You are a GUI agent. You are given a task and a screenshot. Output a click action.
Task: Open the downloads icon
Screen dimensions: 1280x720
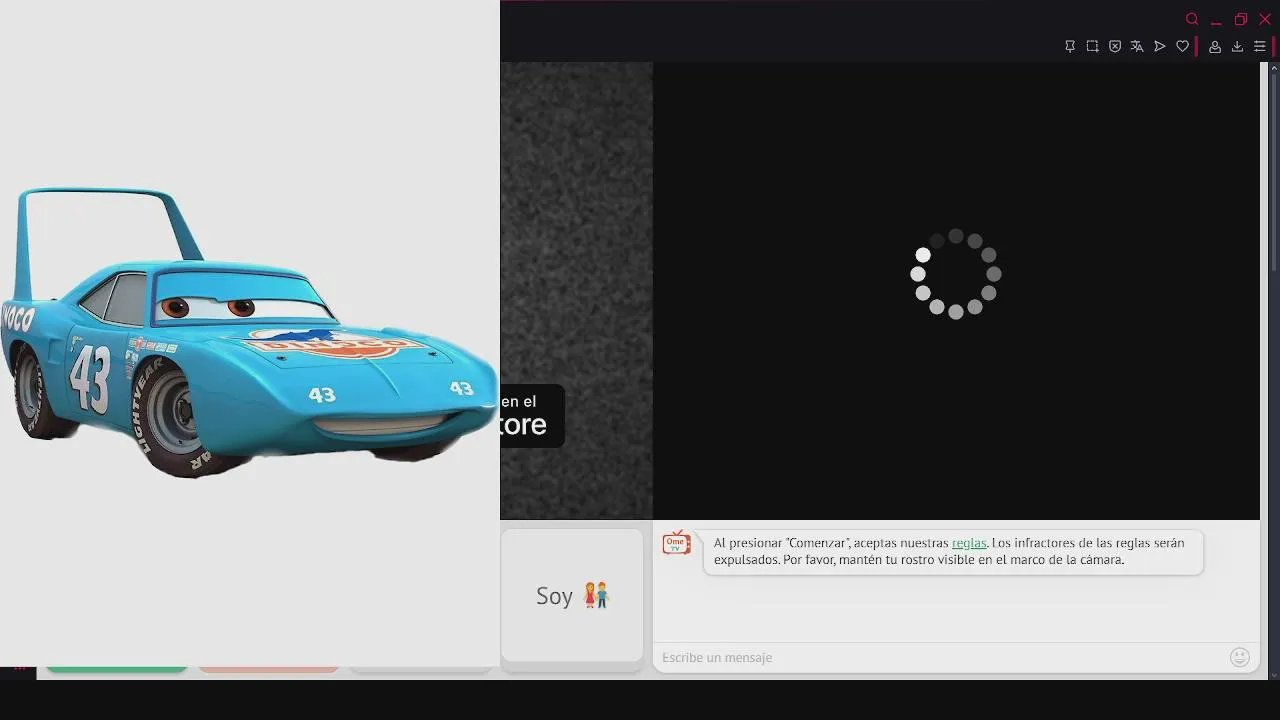[1237, 46]
